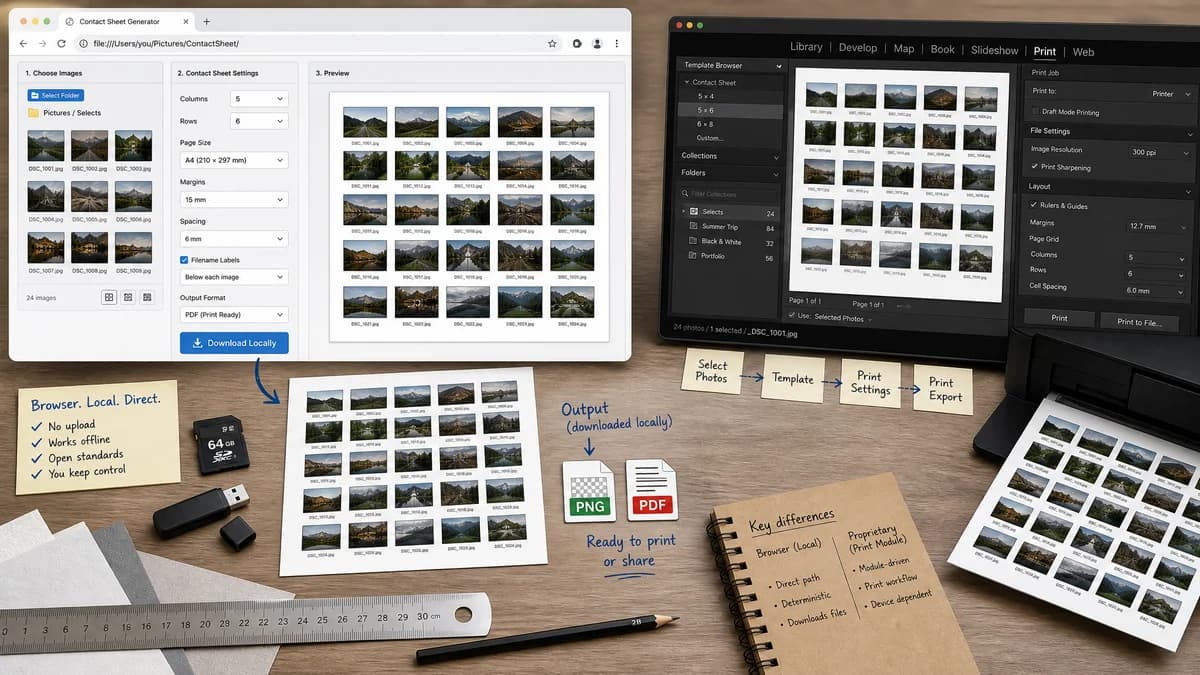1200x675 pixels.
Task: Collapse the Template Browser panel
Action: [x=777, y=65]
